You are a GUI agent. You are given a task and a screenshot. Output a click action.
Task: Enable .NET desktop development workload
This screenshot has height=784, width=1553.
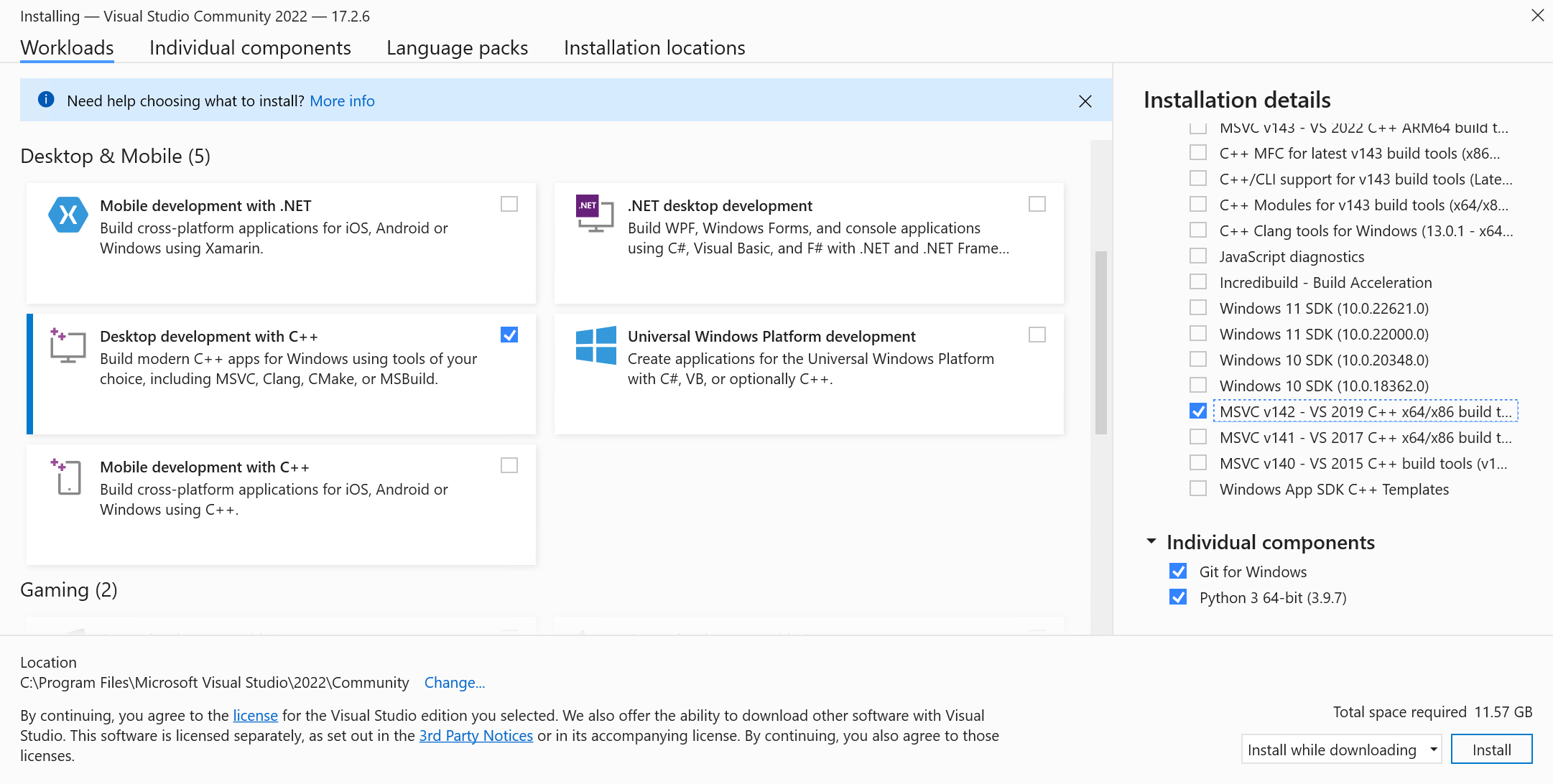(1037, 205)
